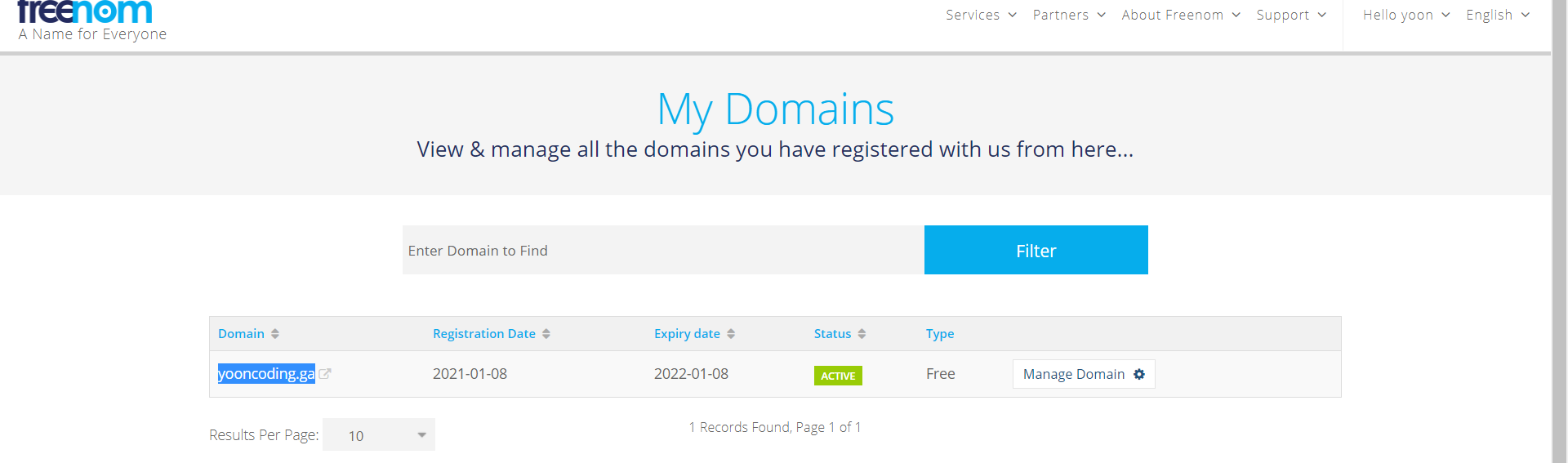Open external link icon beside yooncoding.ga

[325, 374]
